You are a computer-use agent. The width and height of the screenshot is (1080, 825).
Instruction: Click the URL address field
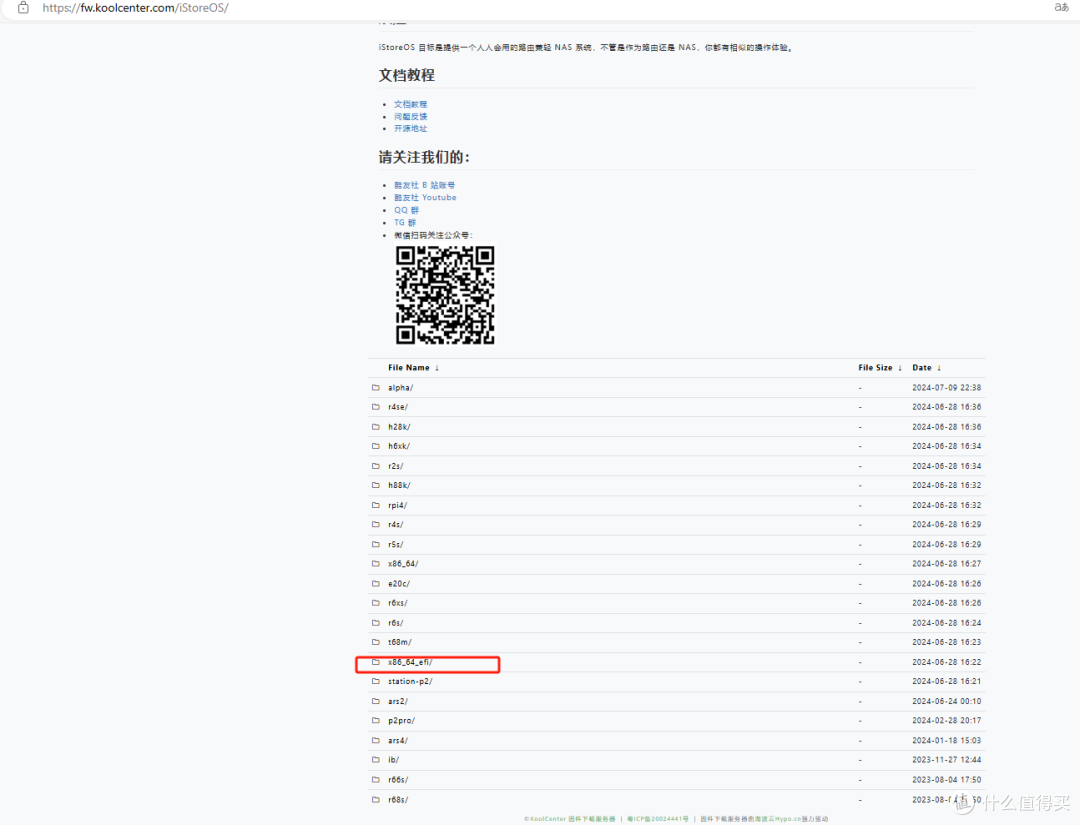[x=135, y=7]
